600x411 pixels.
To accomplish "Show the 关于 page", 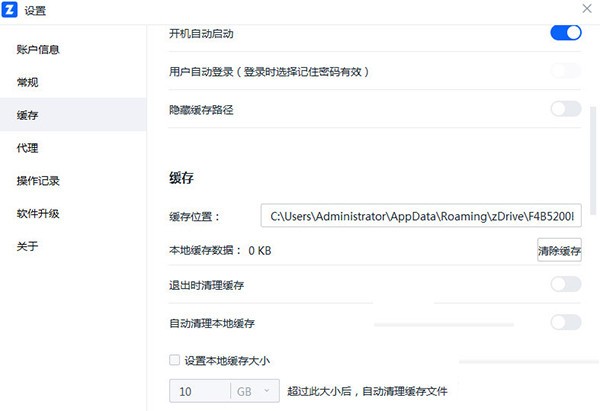I will [28, 247].
